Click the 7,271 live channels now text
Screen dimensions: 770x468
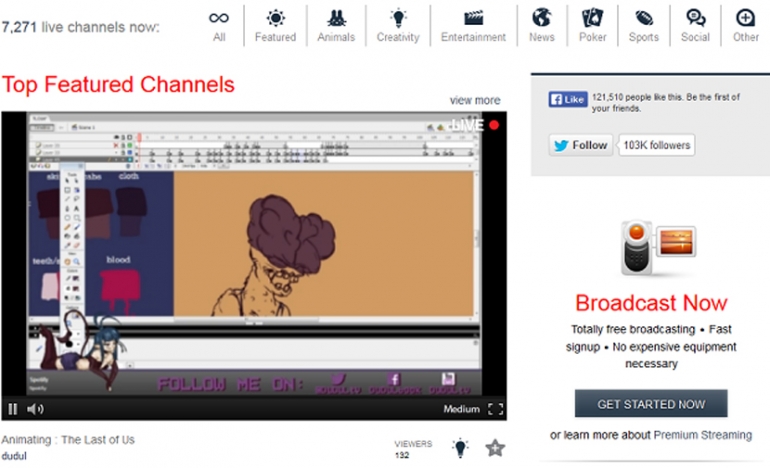(81, 27)
